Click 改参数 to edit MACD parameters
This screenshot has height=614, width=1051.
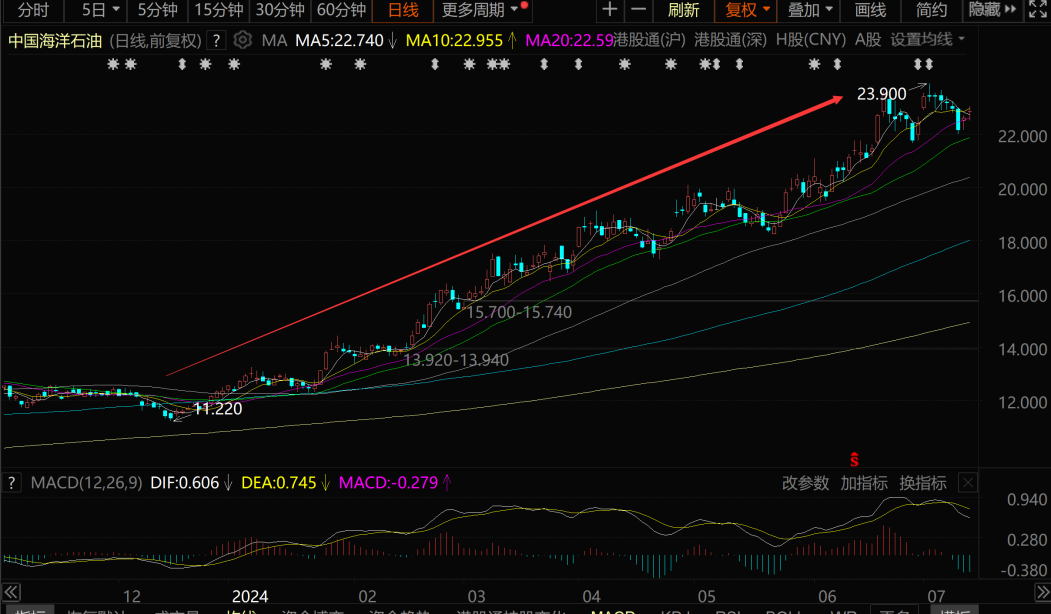pos(805,483)
